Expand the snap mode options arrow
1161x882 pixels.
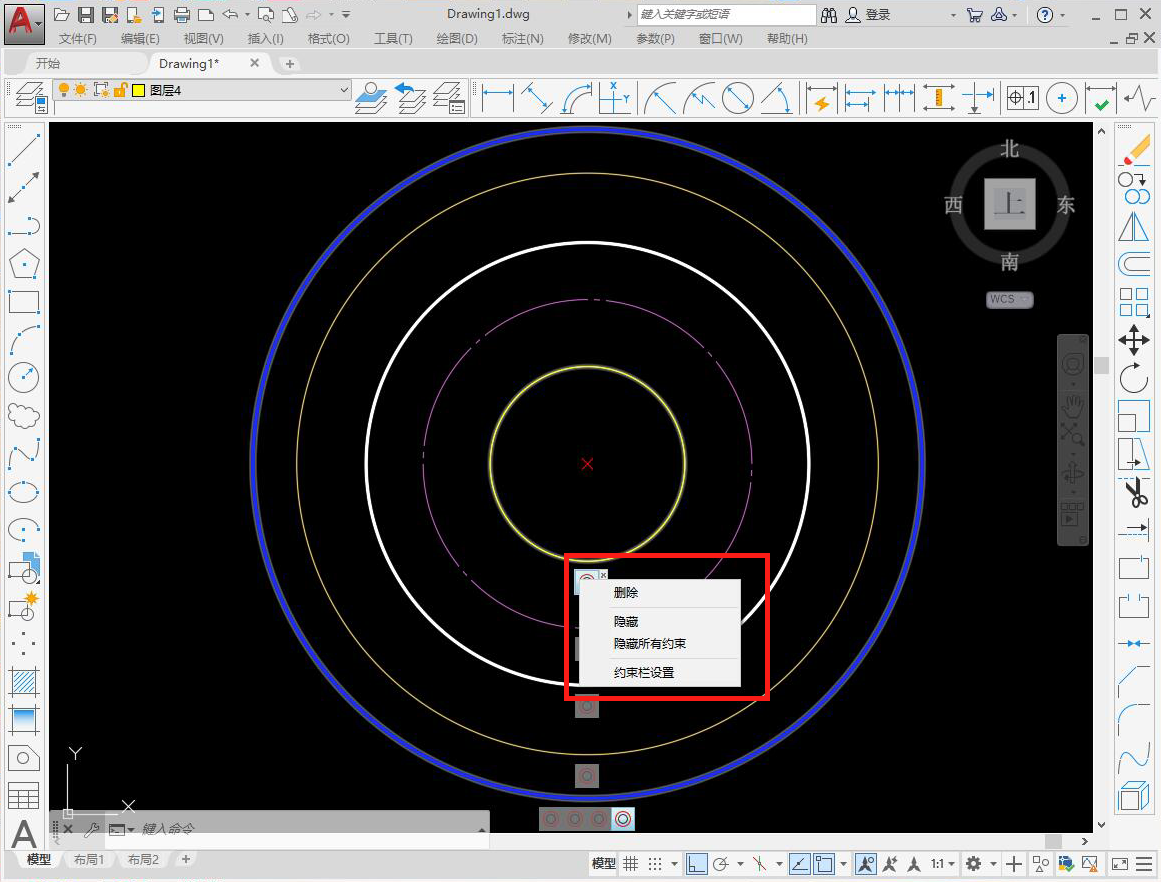(x=674, y=863)
